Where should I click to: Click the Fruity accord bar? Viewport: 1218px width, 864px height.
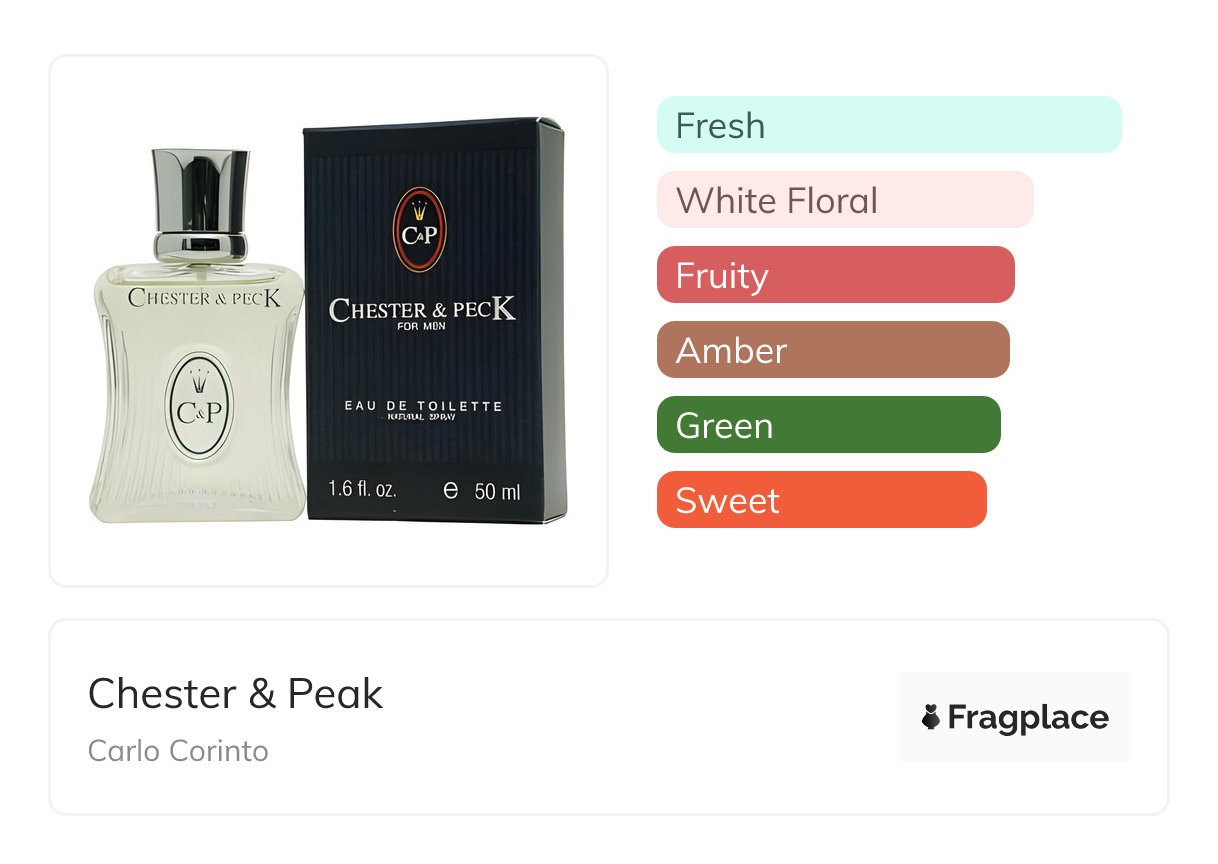(836, 275)
